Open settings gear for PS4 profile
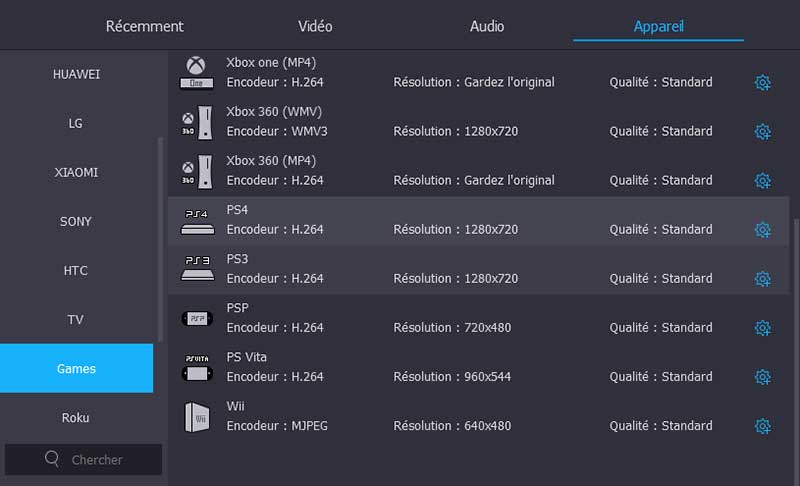This screenshot has height=486, width=800. tap(762, 230)
